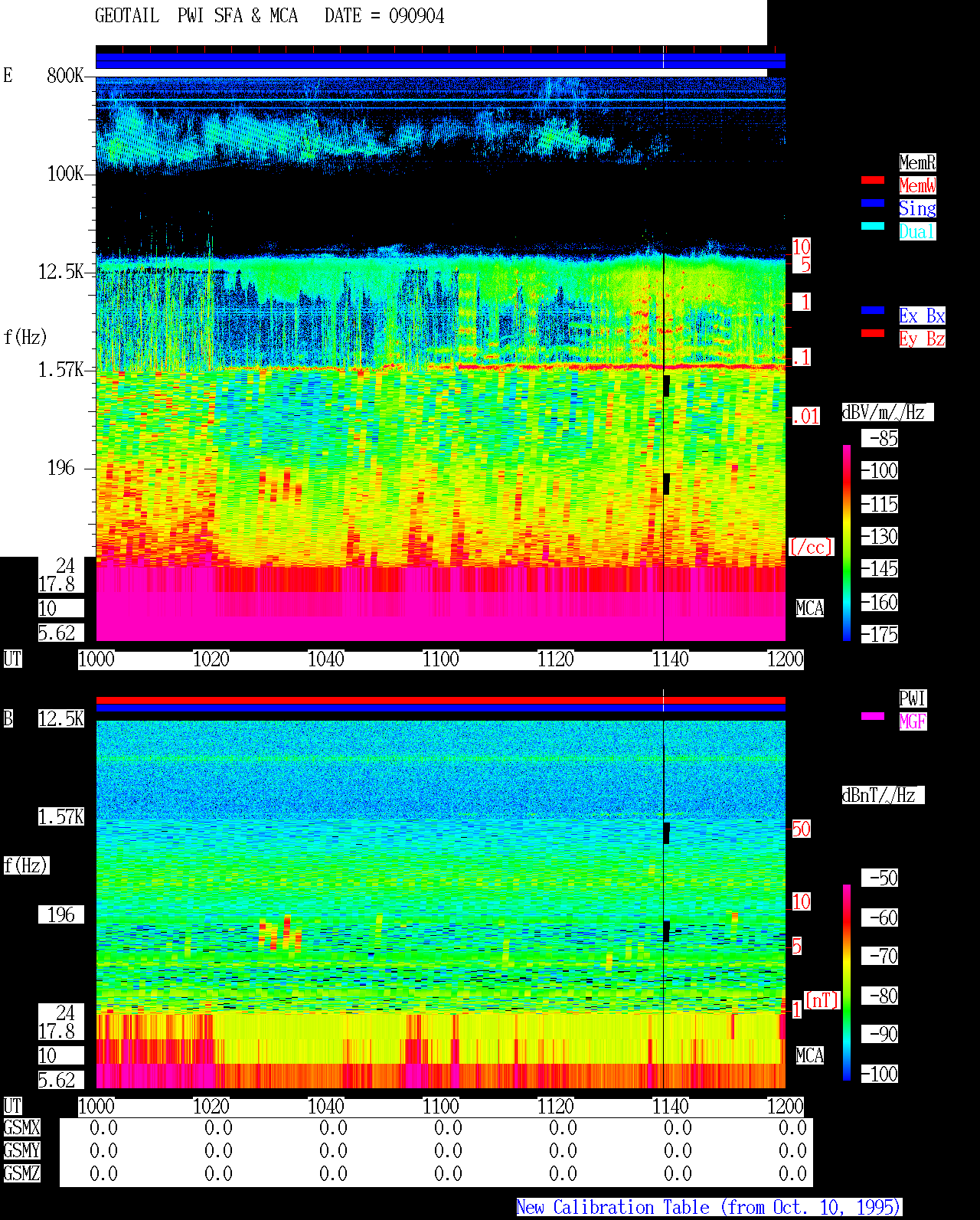980x1220 pixels.
Task: Click the 1200 UT tick under B panel
Action: (786, 1106)
